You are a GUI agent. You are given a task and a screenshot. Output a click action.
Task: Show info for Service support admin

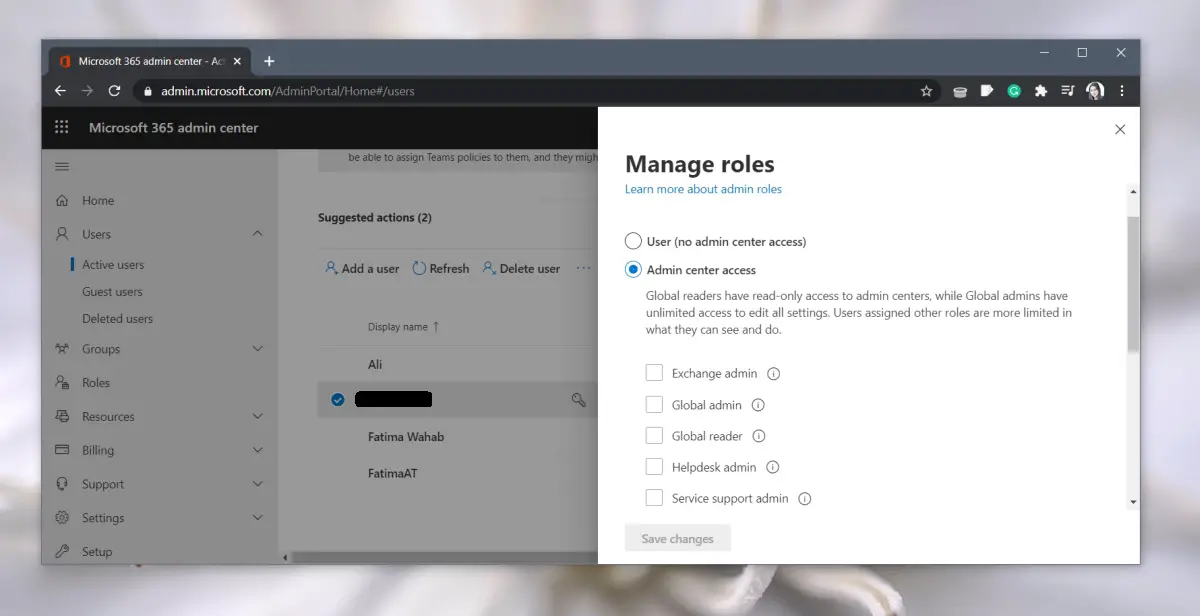pos(805,499)
